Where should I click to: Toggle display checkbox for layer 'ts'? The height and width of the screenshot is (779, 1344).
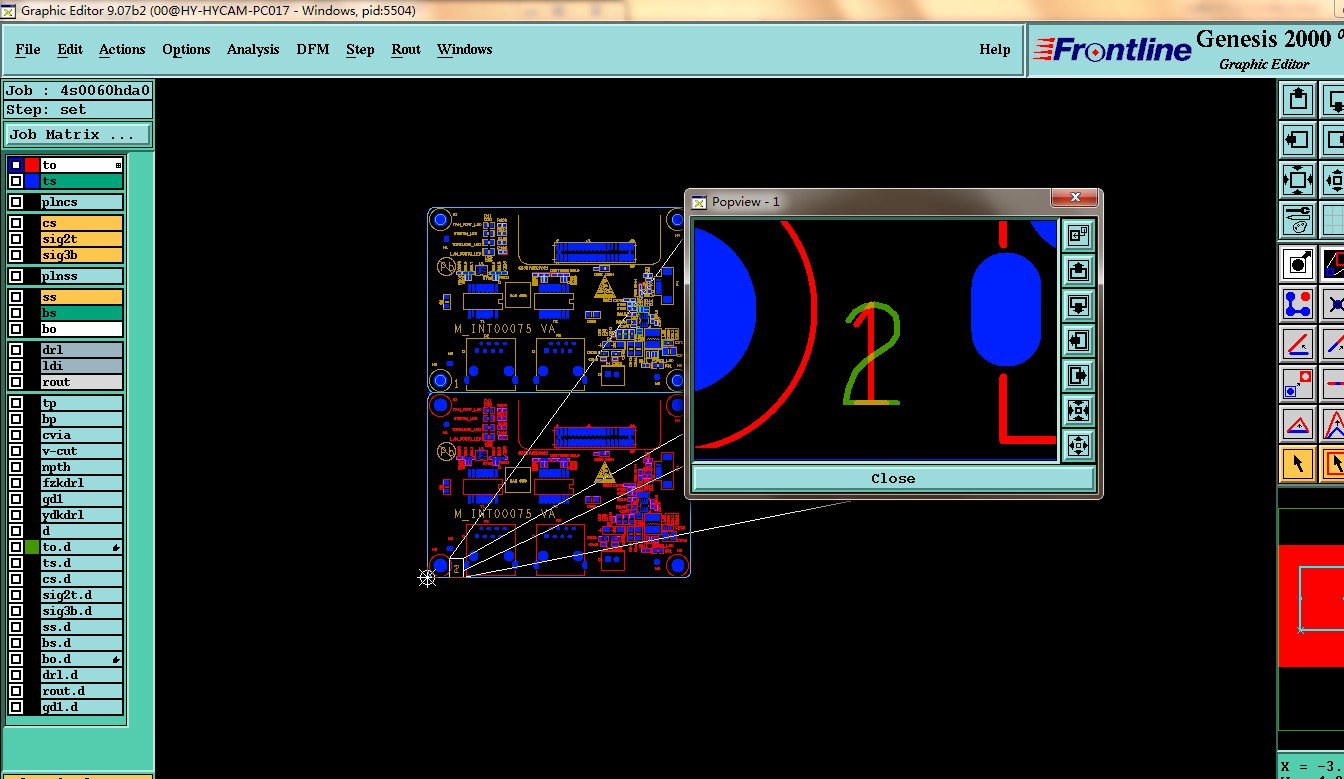[x=16, y=181]
